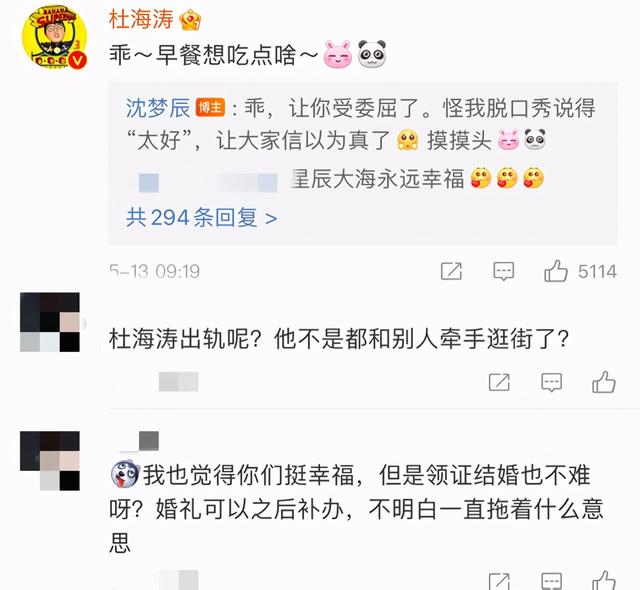The width and height of the screenshot is (640, 590).
Task: Open avatar of 领证结婚 commenter
Action: pyautogui.click(x=50, y=461)
